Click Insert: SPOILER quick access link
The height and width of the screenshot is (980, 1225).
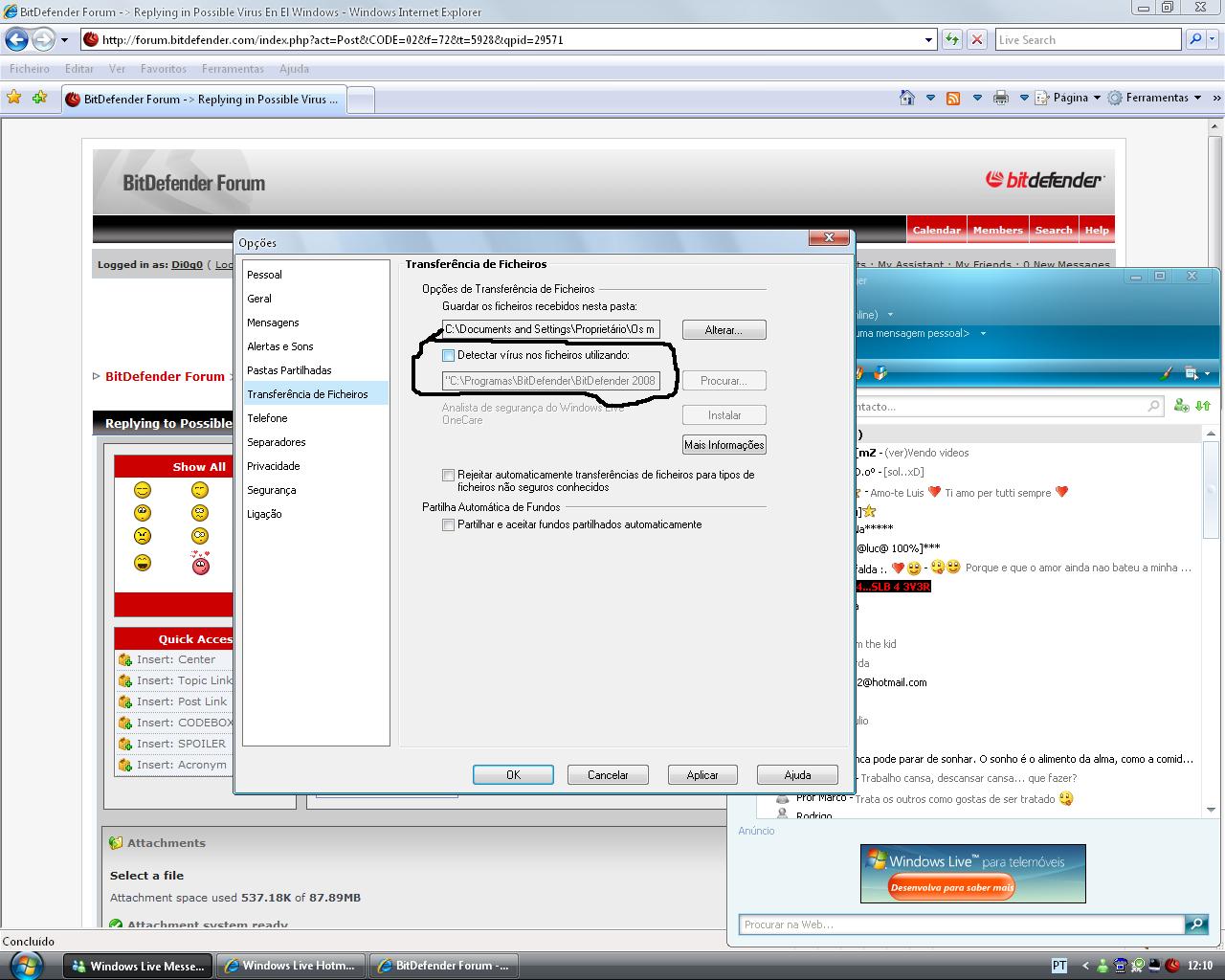(181, 744)
